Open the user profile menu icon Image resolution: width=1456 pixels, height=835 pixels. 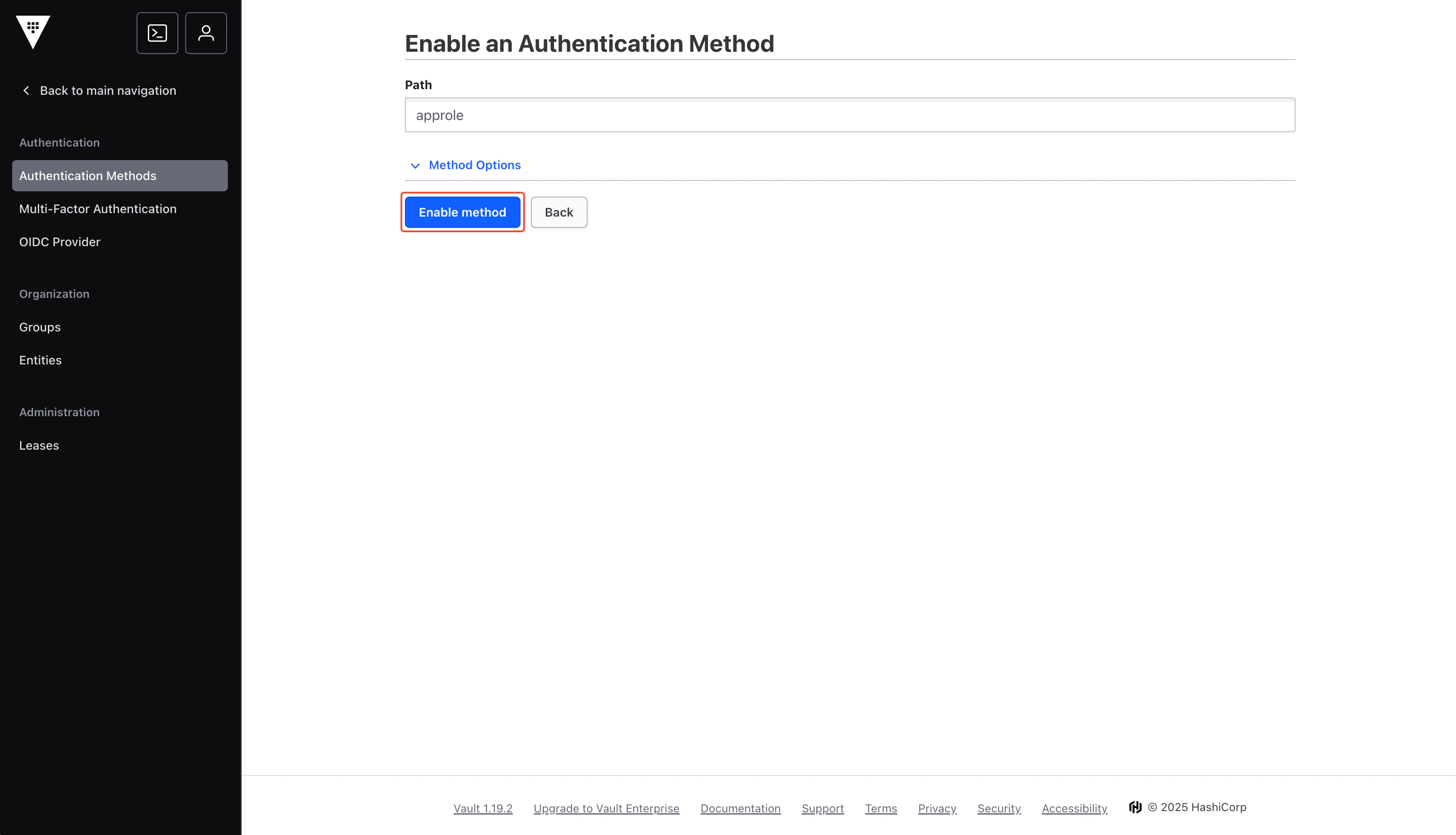(x=206, y=33)
